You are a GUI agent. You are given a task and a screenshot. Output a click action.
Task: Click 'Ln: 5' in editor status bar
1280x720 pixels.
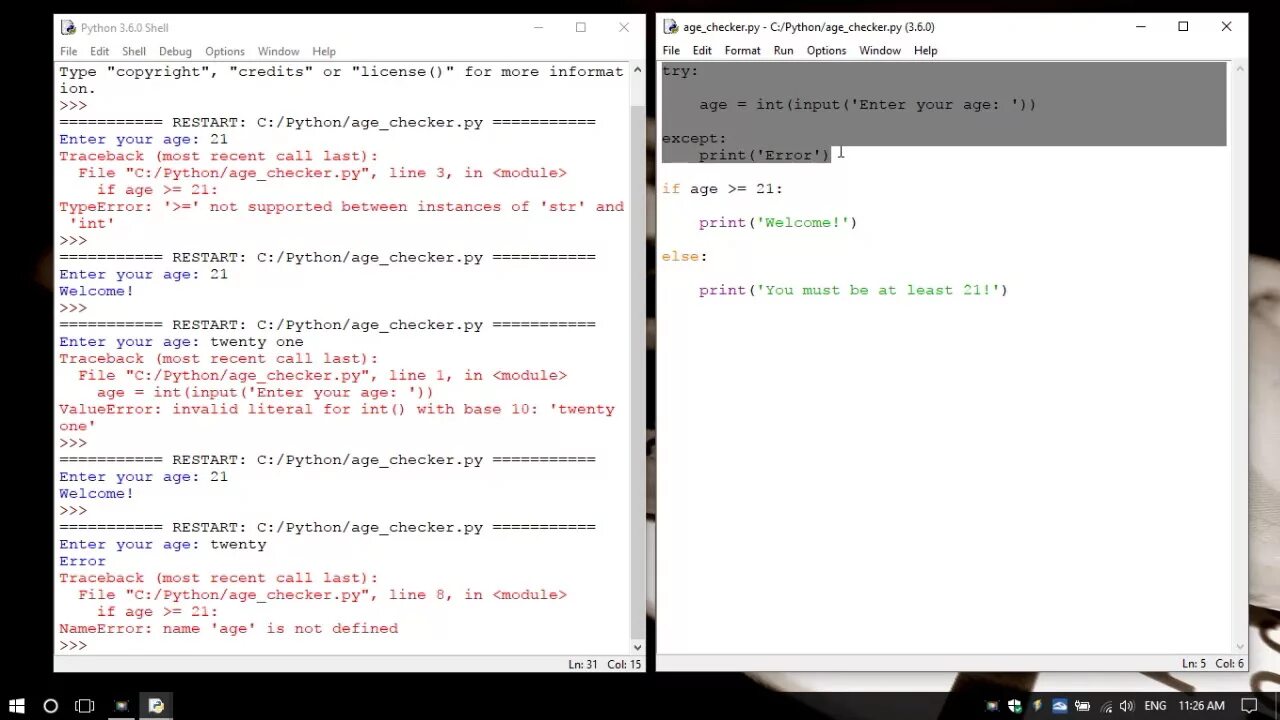click(x=1194, y=664)
